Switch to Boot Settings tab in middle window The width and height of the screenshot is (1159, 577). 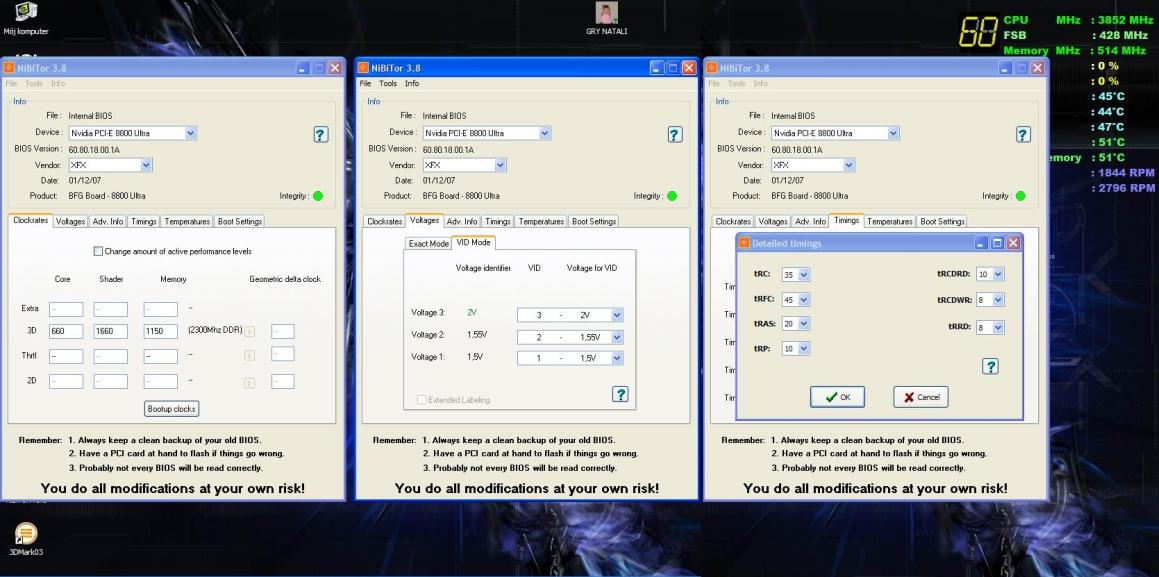[594, 222]
